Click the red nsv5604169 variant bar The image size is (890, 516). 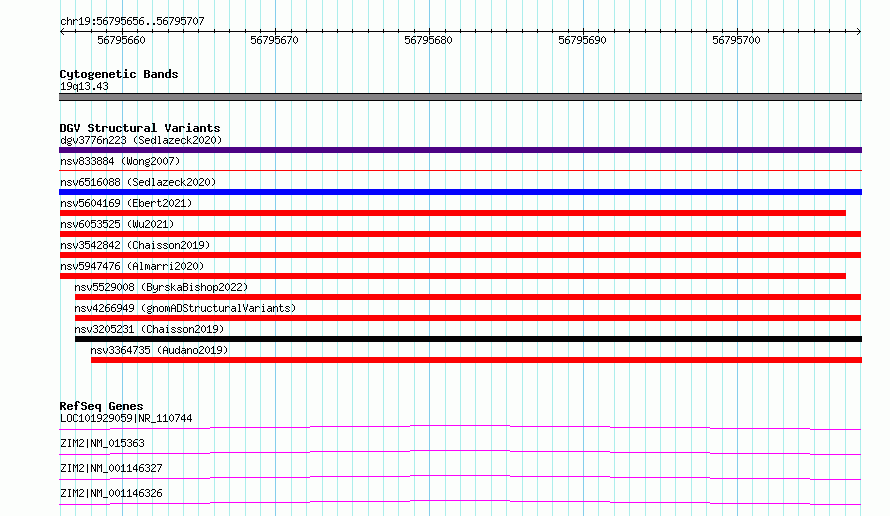click(453, 213)
